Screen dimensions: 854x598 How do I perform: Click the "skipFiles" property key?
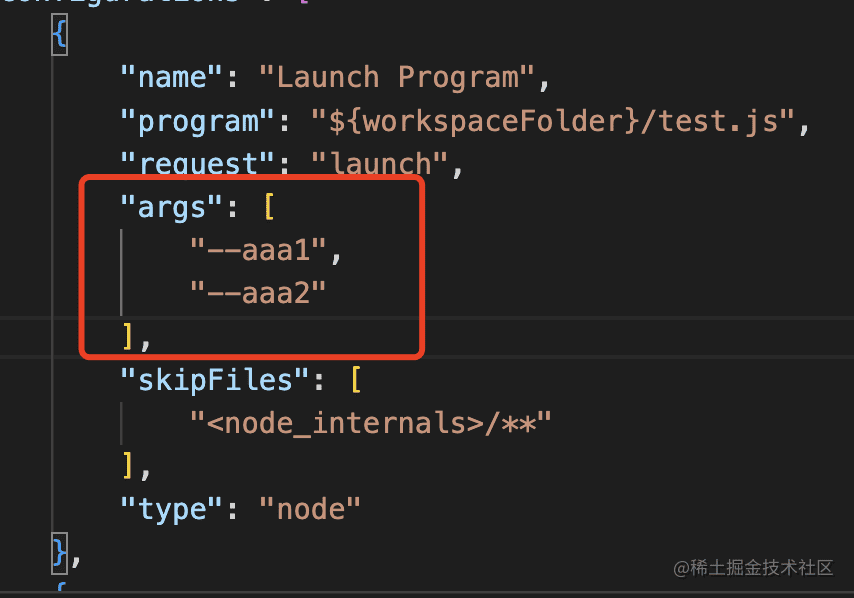[x=216, y=382]
